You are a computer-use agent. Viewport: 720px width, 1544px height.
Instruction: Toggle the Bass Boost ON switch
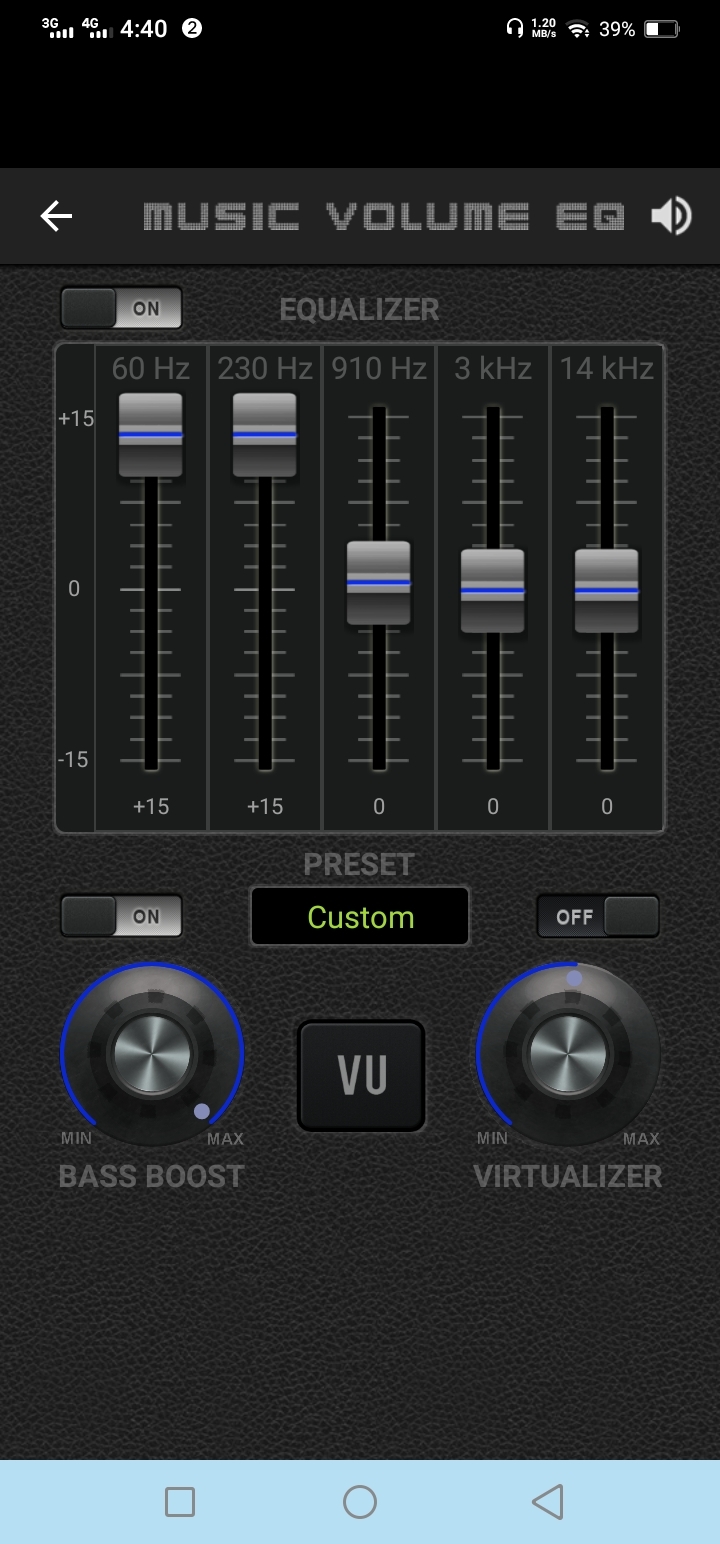click(122, 916)
